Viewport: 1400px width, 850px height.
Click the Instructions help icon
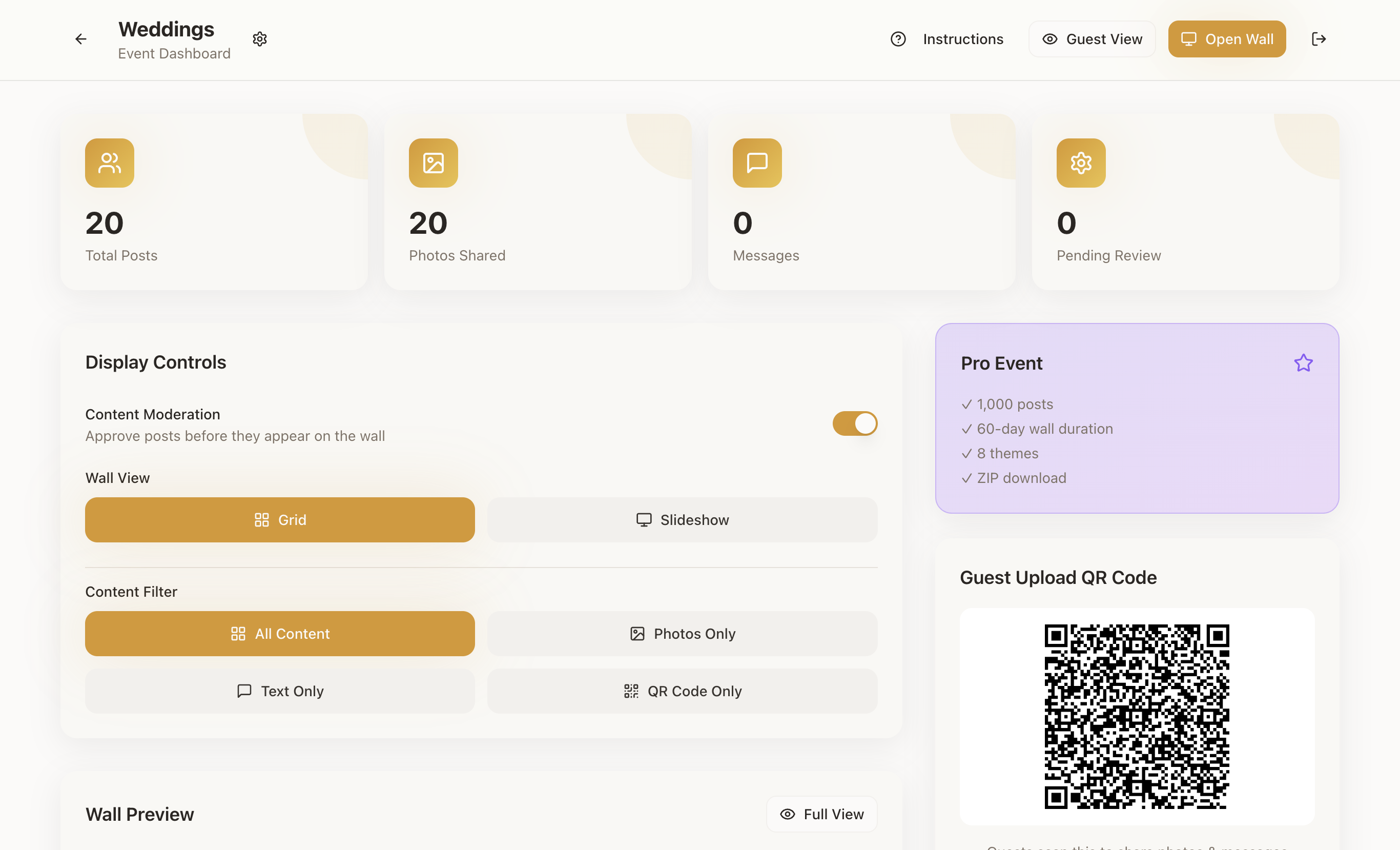(x=898, y=39)
